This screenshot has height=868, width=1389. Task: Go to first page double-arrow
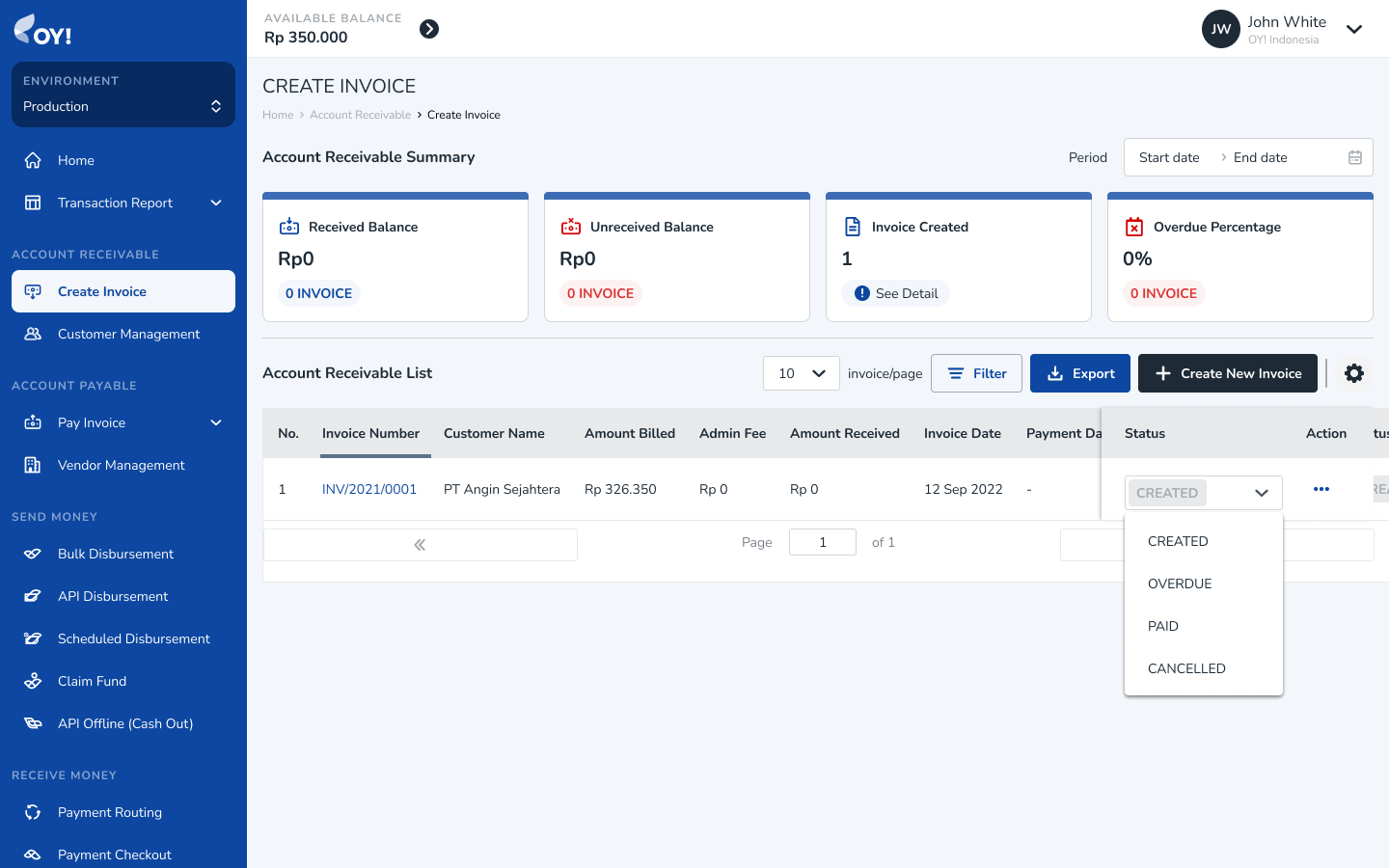(420, 545)
